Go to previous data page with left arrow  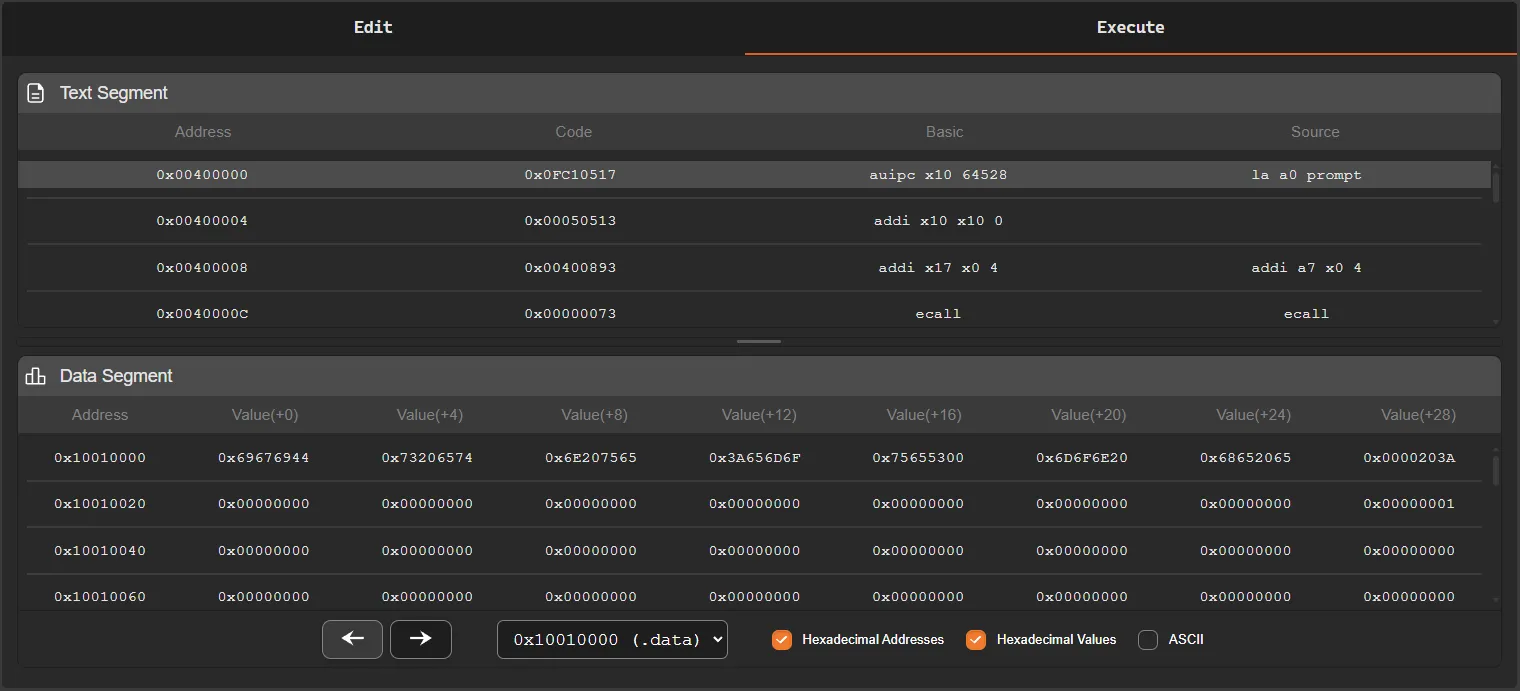(352, 639)
